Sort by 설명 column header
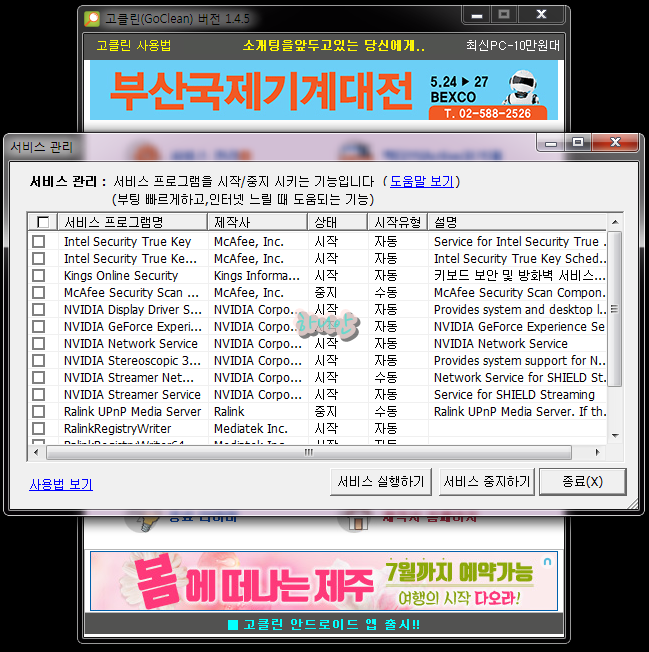Image resolution: width=649 pixels, height=652 pixels. pyautogui.click(x=517, y=222)
